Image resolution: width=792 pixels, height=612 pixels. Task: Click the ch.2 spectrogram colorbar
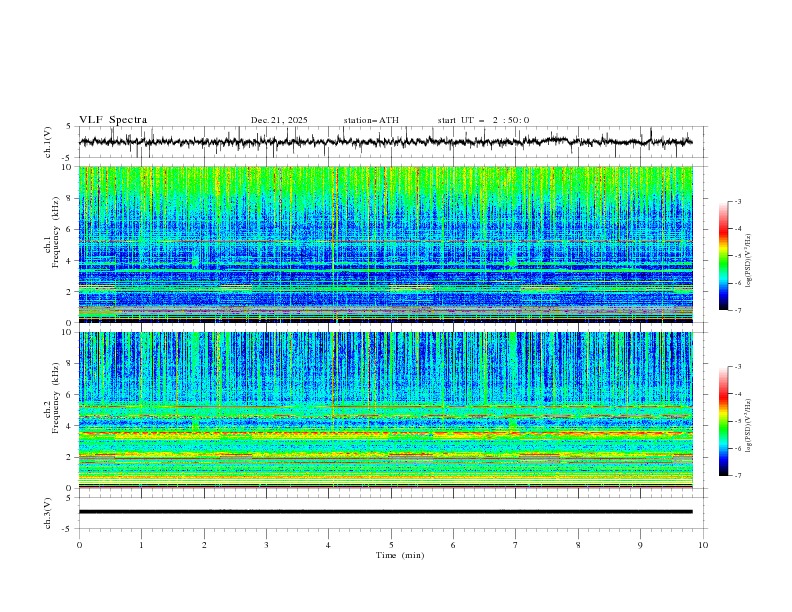tap(723, 421)
